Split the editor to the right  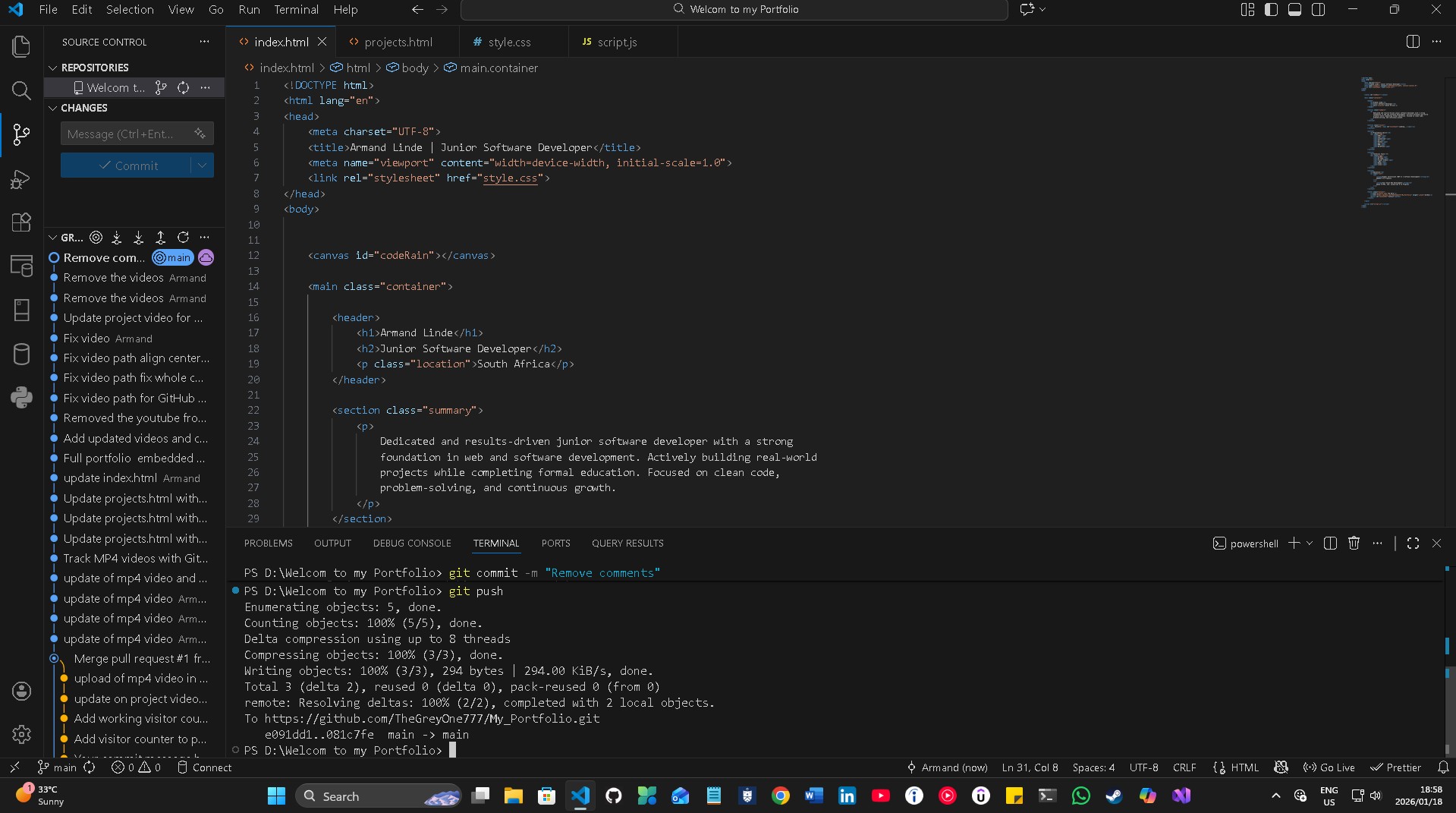[1412, 42]
